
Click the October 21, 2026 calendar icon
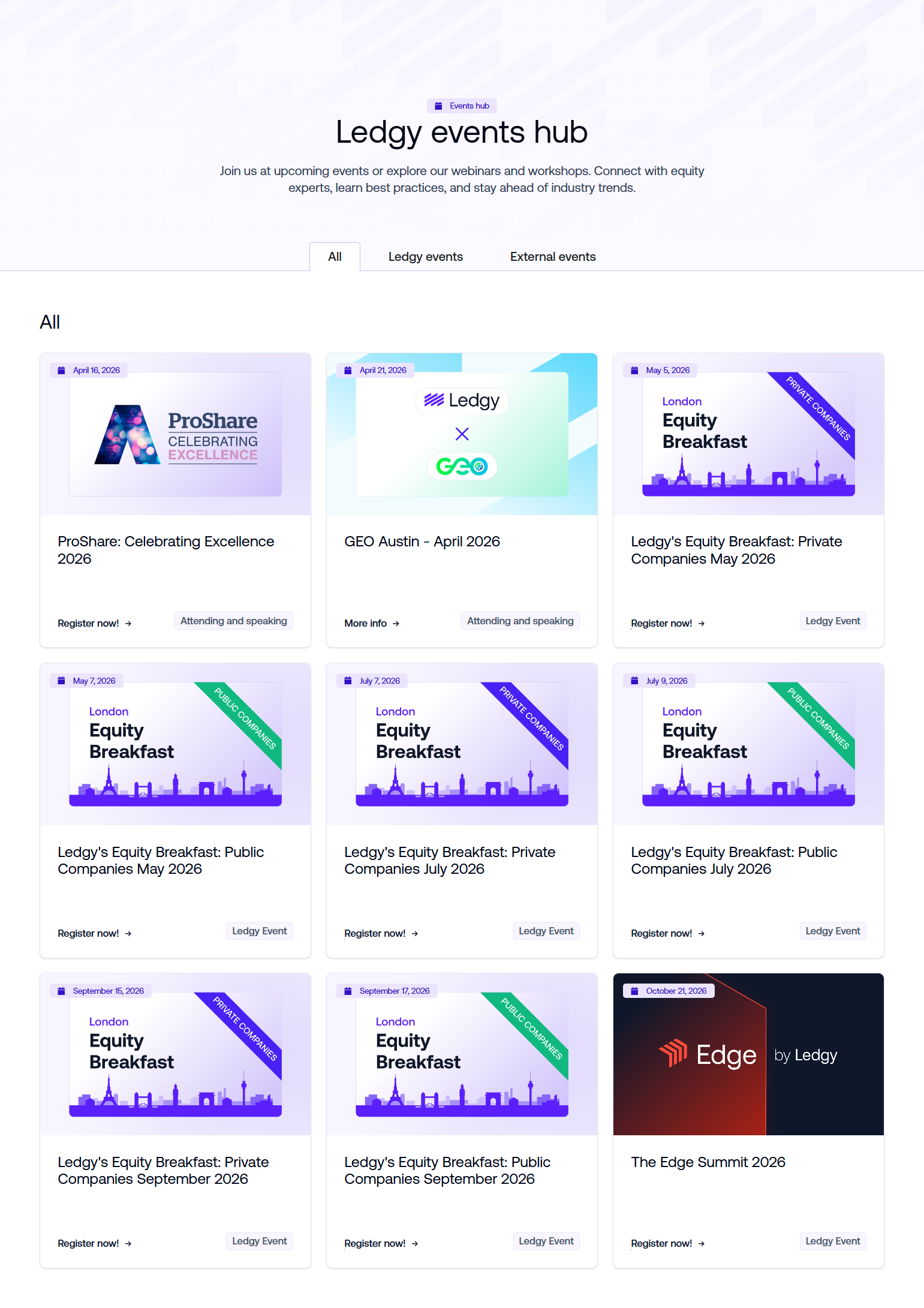634,991
